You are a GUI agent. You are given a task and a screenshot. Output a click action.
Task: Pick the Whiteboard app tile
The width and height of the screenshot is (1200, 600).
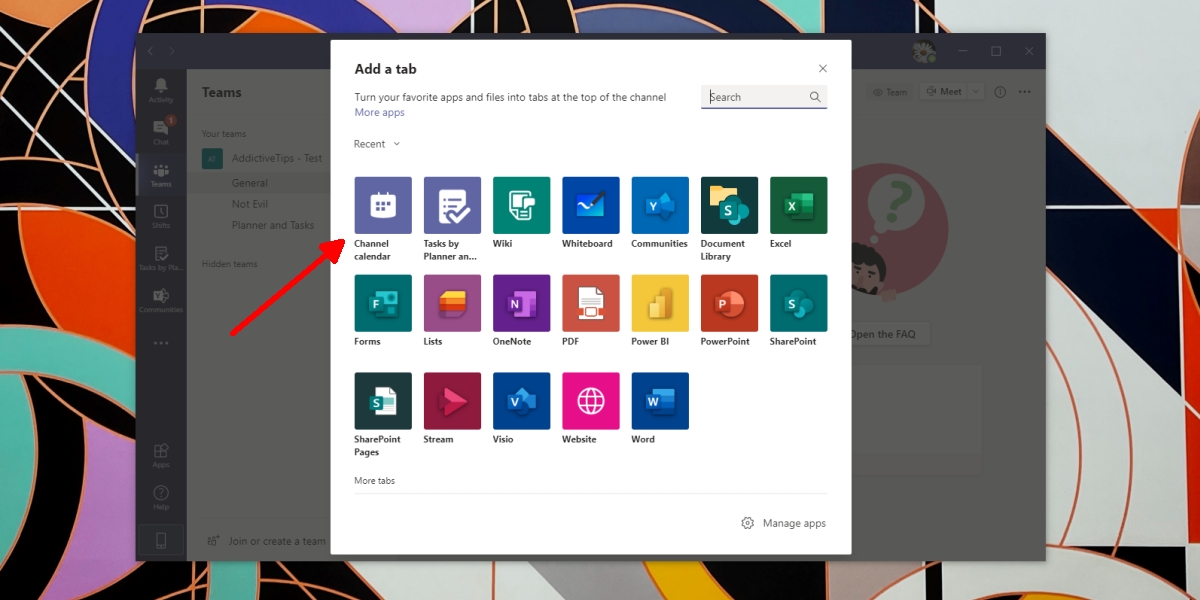pyautogui.click(x=591, y=206)
